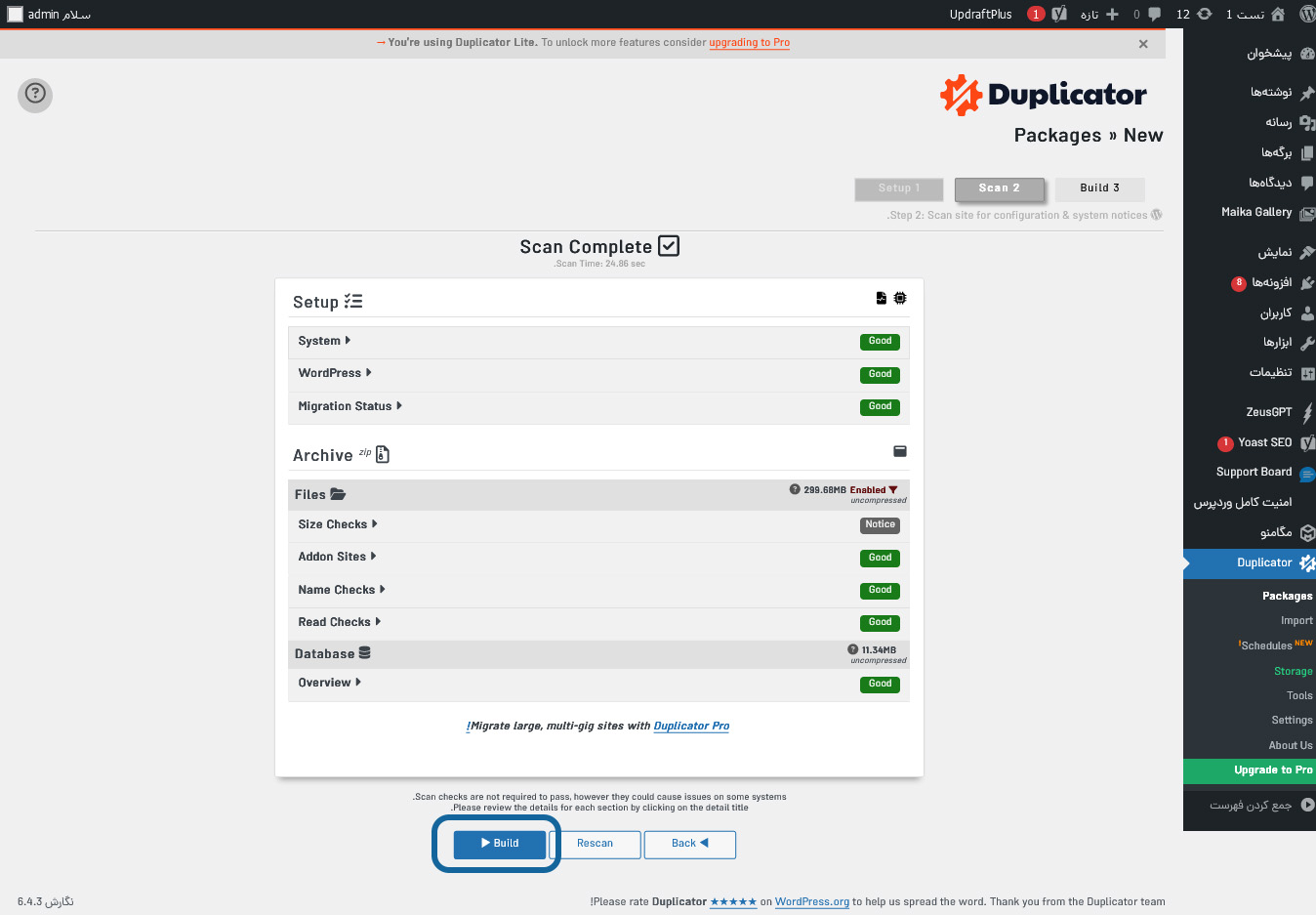Open the 12 pending updates icon
Screen dimensions: 1316x915
point(1204,14)
